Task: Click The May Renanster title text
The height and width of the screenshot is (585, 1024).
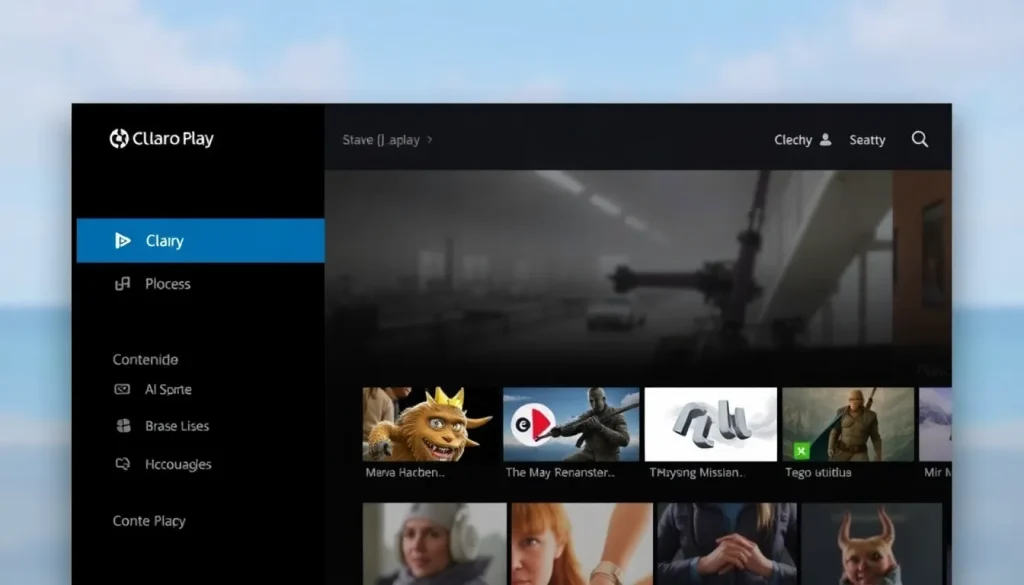Action: [x=560, y=473]
